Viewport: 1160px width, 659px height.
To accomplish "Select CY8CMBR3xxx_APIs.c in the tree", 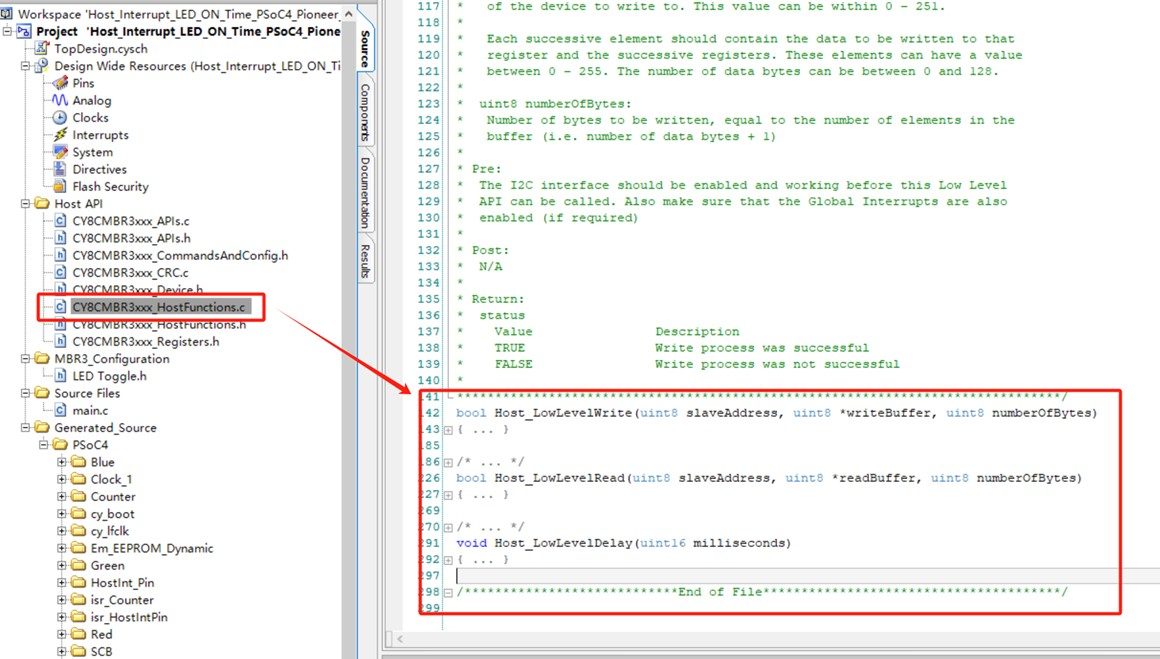I will pos(130,221).
